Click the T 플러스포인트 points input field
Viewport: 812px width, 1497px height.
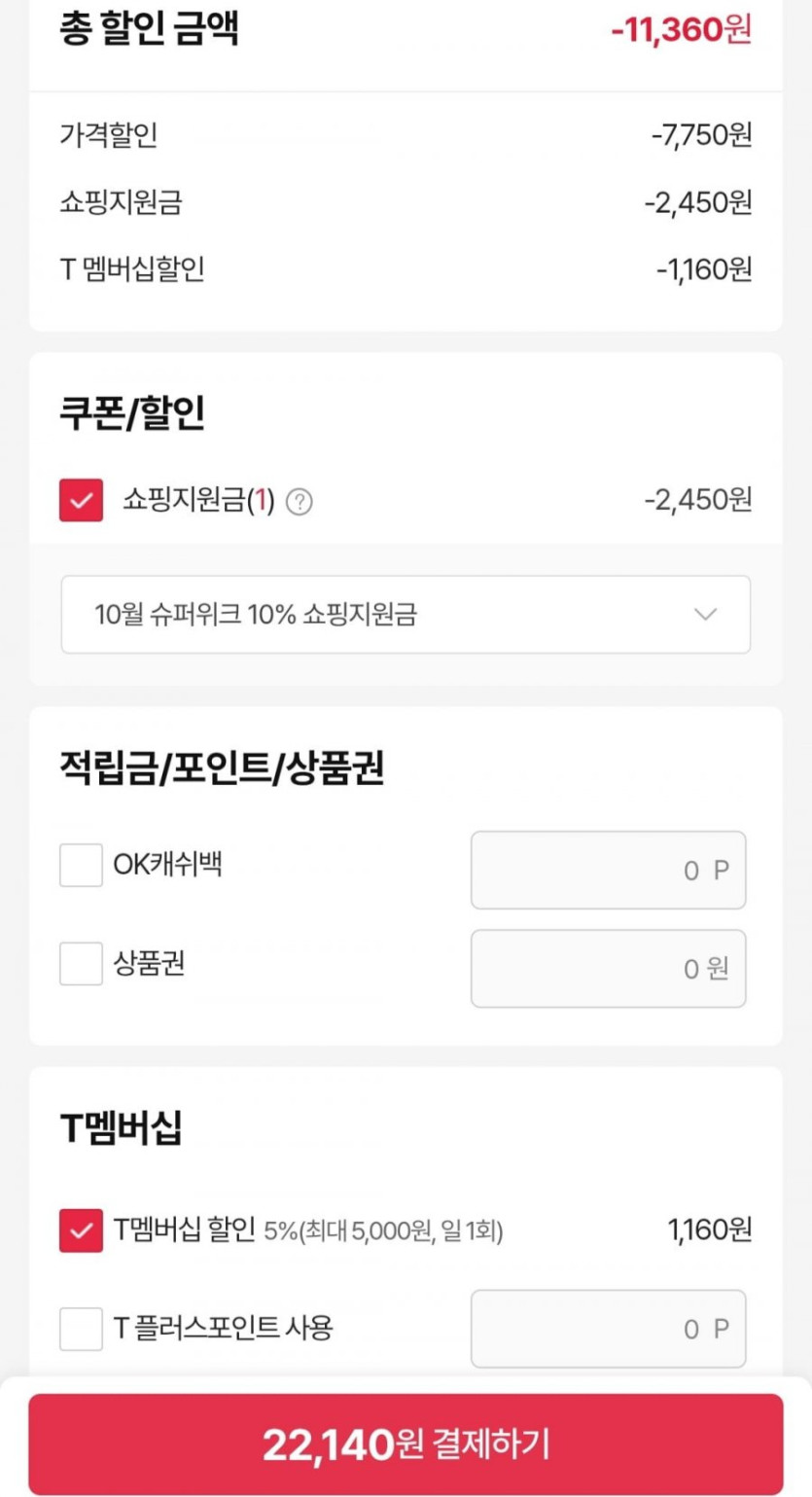click(608, 1329)
